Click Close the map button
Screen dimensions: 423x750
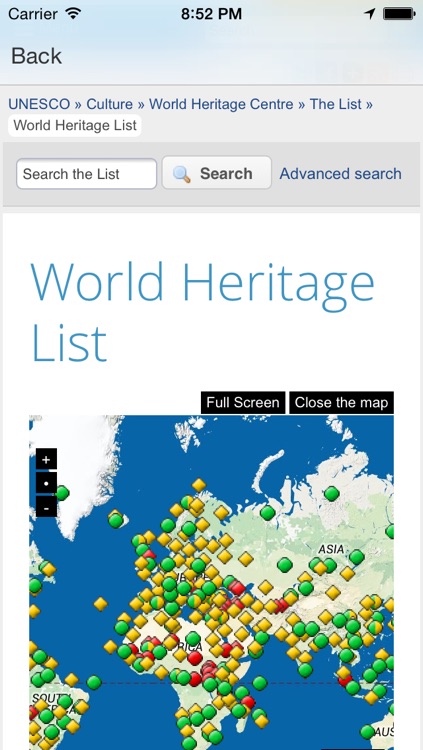pos(341,402)
